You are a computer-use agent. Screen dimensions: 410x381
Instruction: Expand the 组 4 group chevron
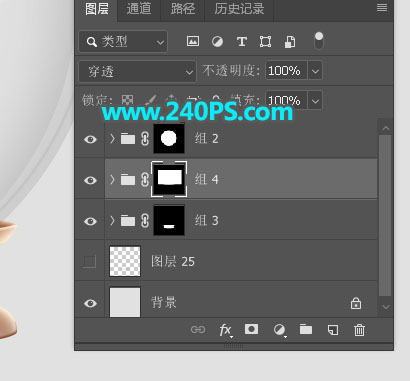click(x=112, y=180)
